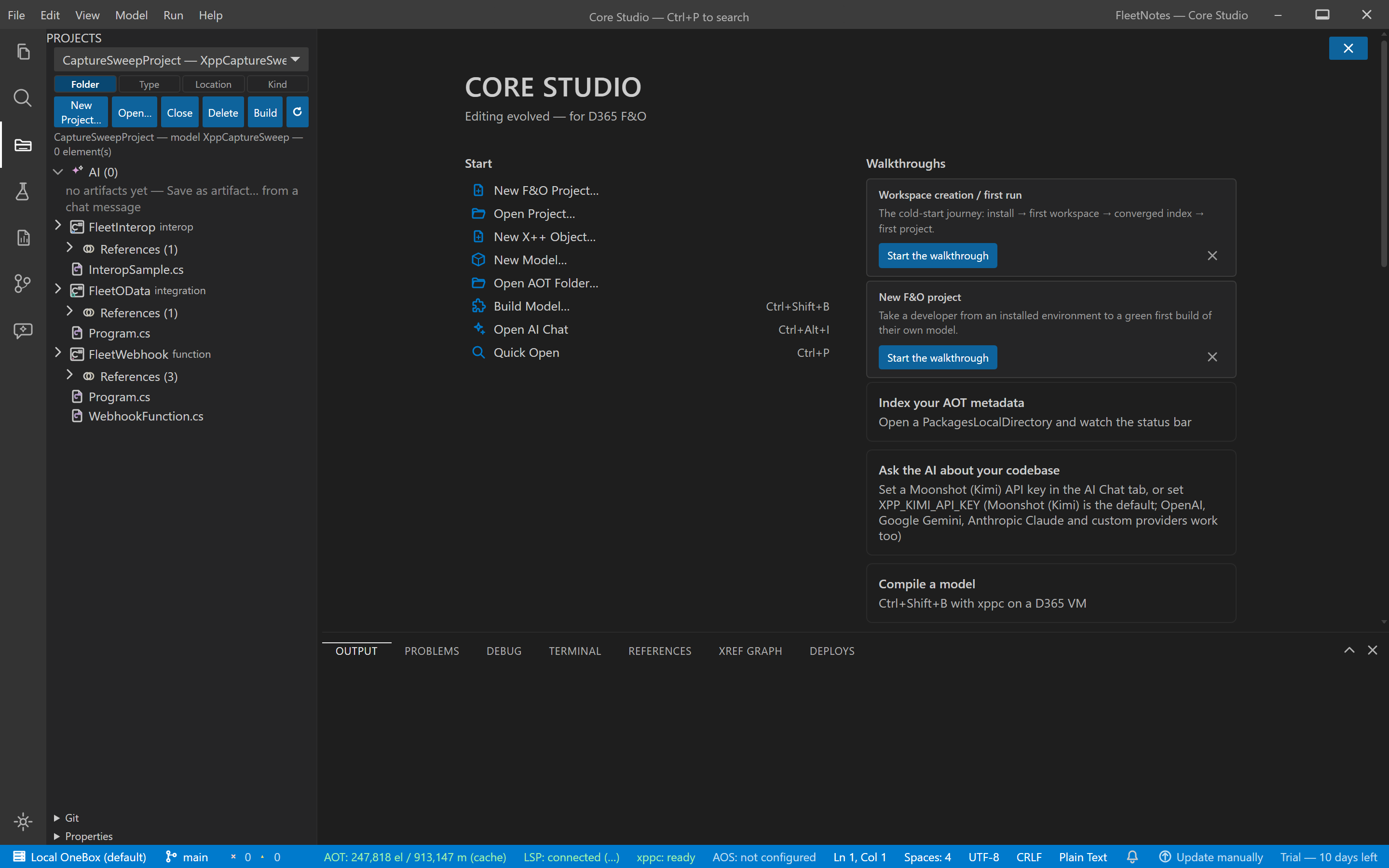Expand the Properties section at bottom
This screenshot has width=1389, height=868.
click(x=57, y=837)
